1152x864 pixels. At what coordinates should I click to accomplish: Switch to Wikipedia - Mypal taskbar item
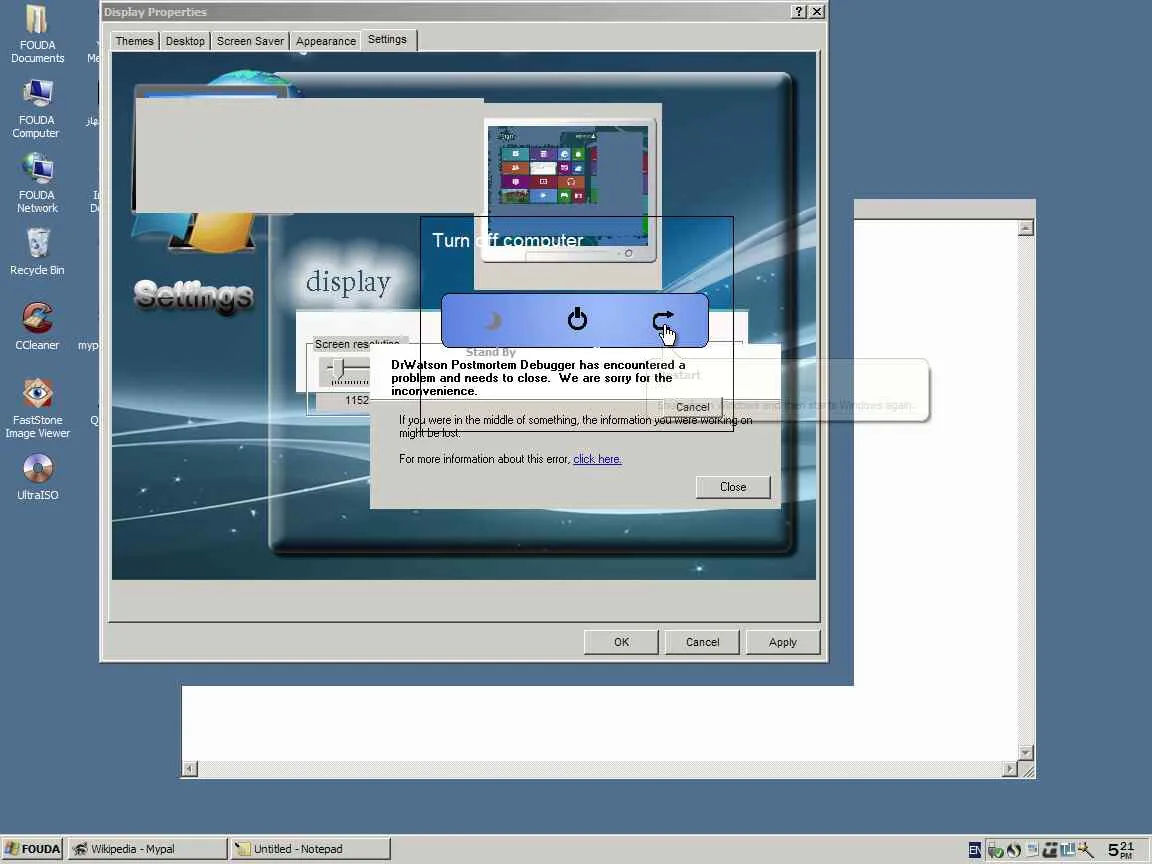point(147,849)
